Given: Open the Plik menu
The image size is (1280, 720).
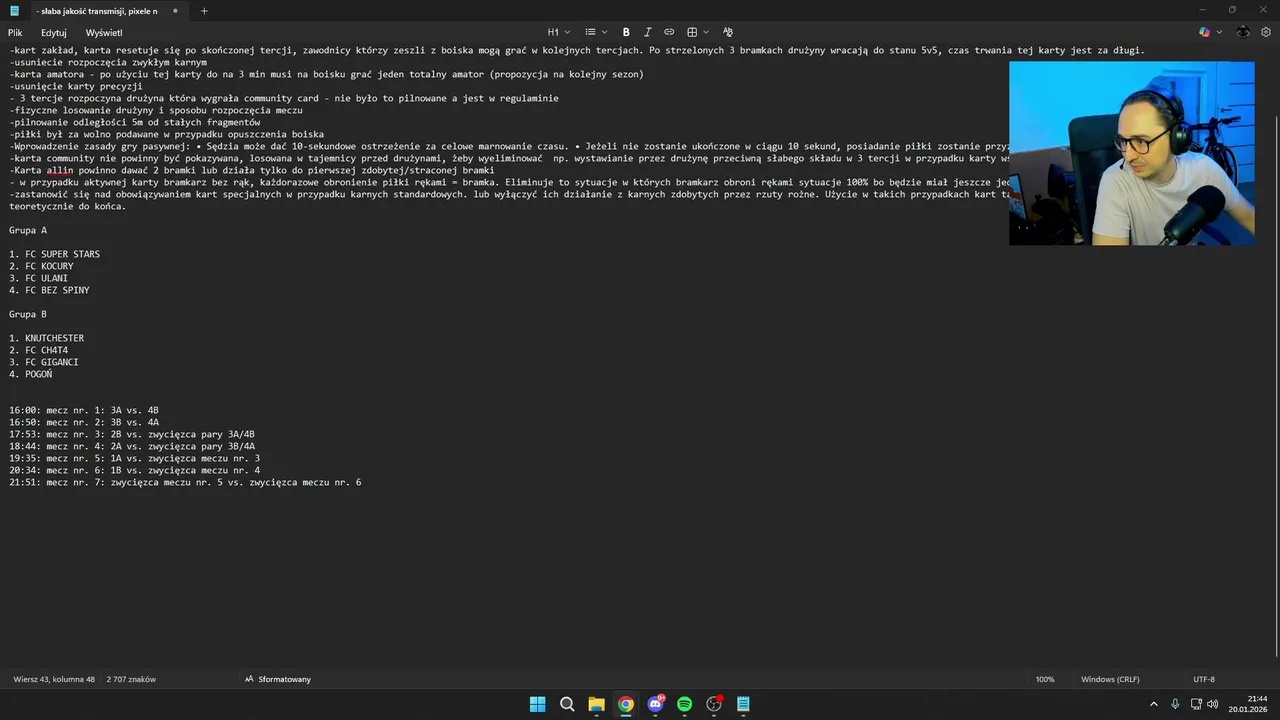Looking at the screenshot, I should pos(15,32).
